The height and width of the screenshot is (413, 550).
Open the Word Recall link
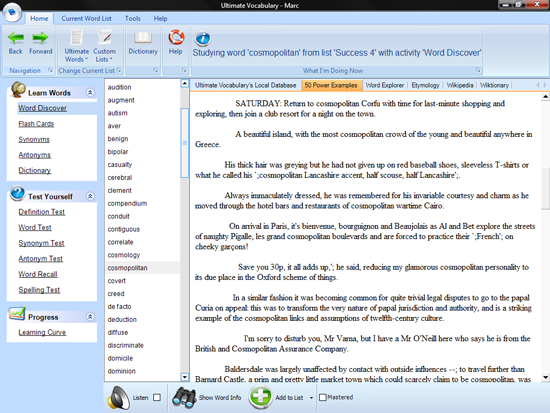click(x=38, y=274)
